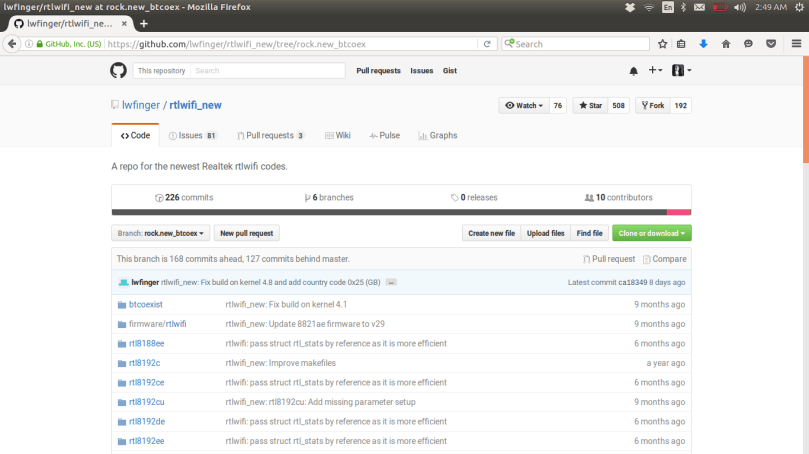This screenshot has width=809, height=454.
Task: Open the user avatar menu
Action: (681, 70)
